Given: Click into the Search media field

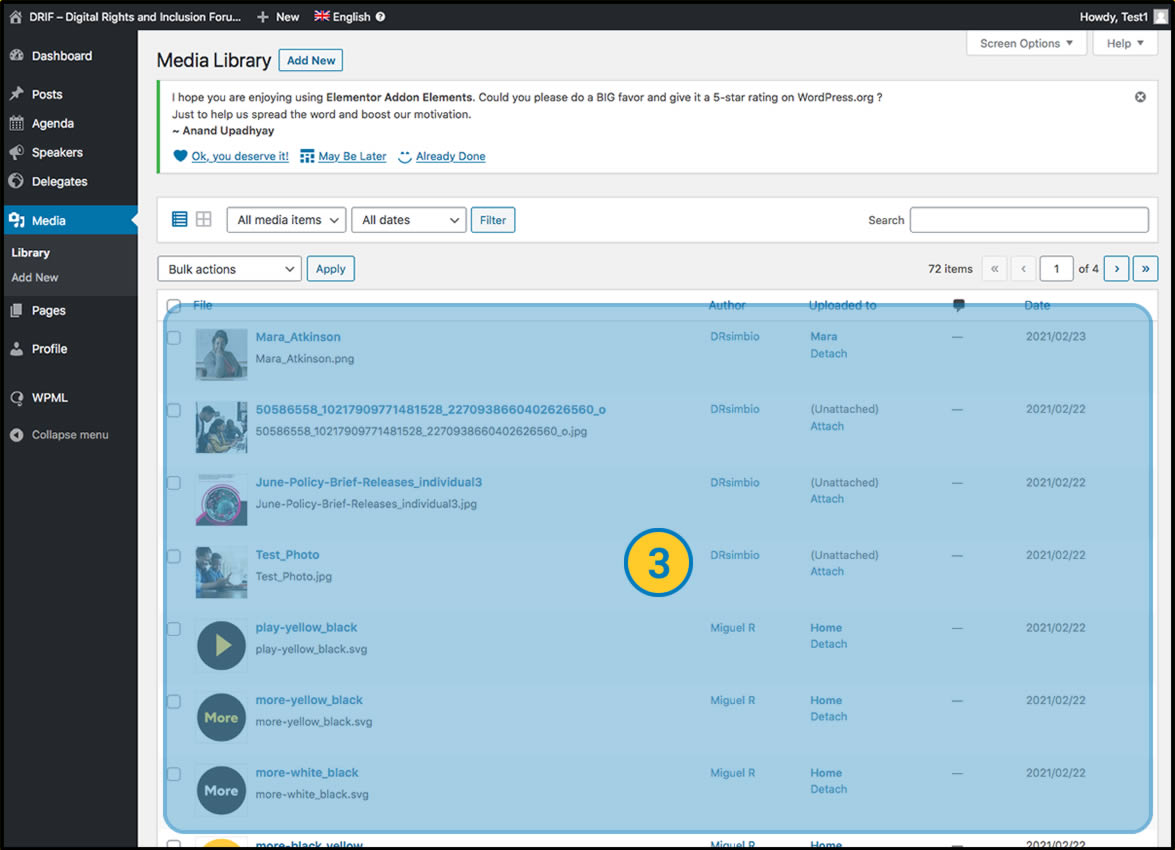Looking at the screenshot, I should tap(1028, 220).
